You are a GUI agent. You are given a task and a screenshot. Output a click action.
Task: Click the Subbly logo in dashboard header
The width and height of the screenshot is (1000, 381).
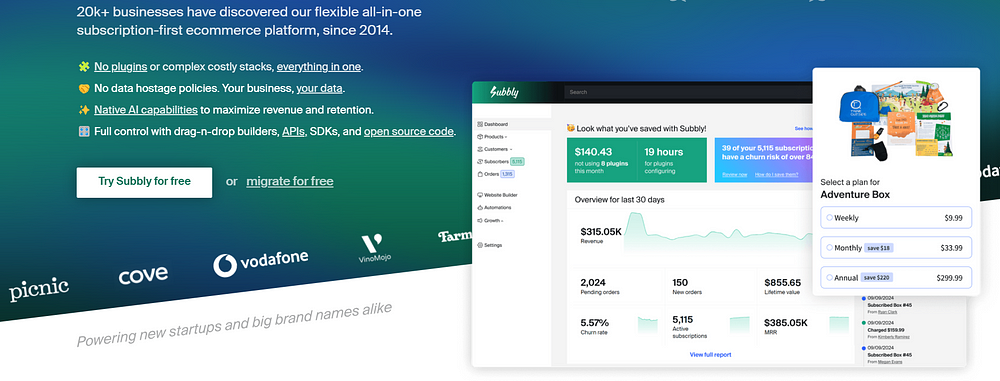point(504,93)
